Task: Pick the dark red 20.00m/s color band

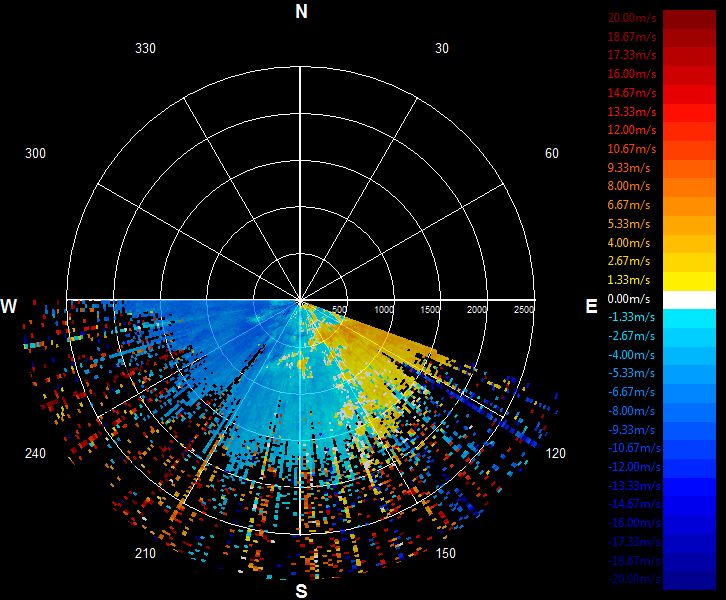Action: pyautogui.click(x=689, y=19)
